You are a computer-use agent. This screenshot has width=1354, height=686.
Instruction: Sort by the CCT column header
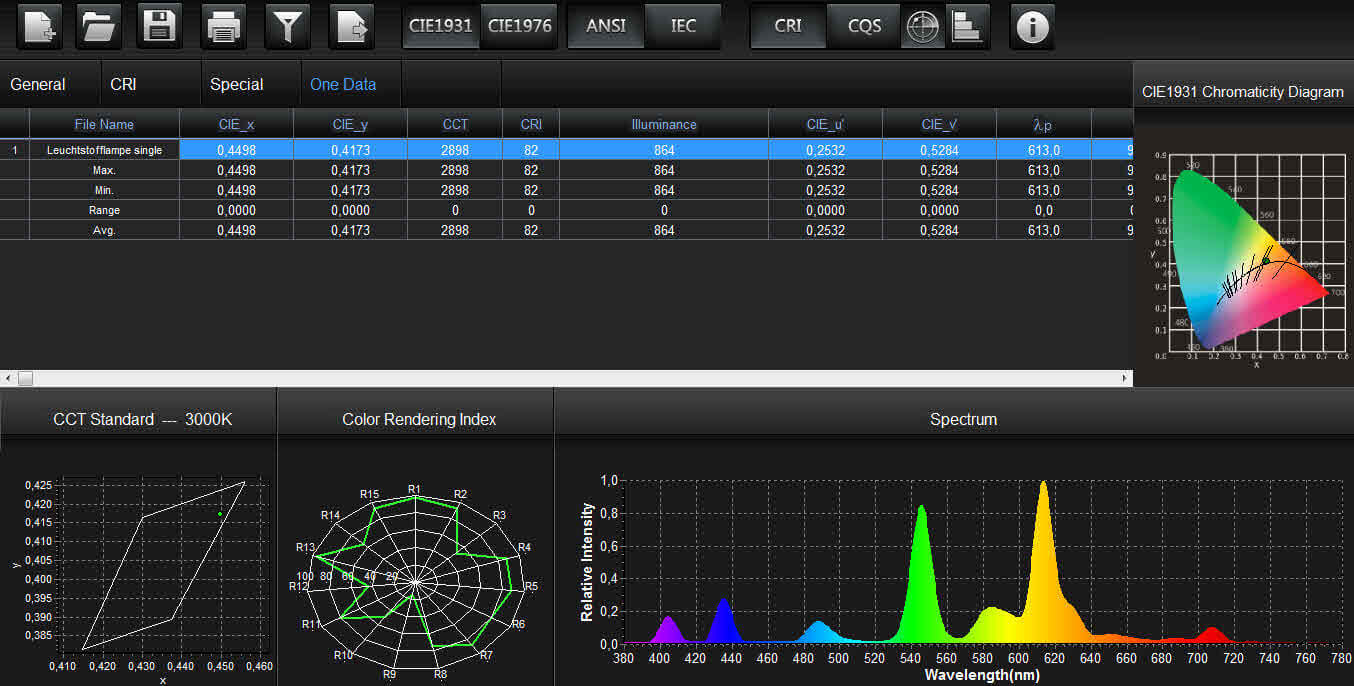tap(455, 125)
